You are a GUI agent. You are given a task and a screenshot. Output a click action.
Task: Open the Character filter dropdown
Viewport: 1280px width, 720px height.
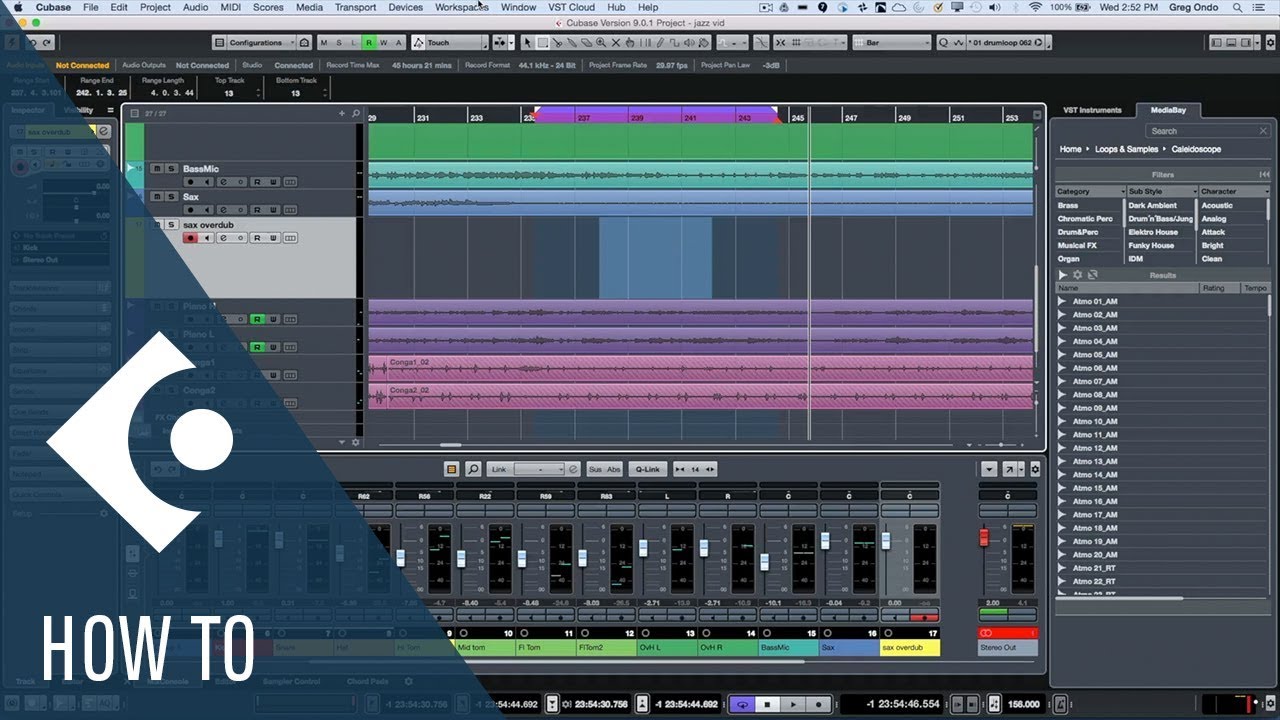click(x=1235, y=192)
